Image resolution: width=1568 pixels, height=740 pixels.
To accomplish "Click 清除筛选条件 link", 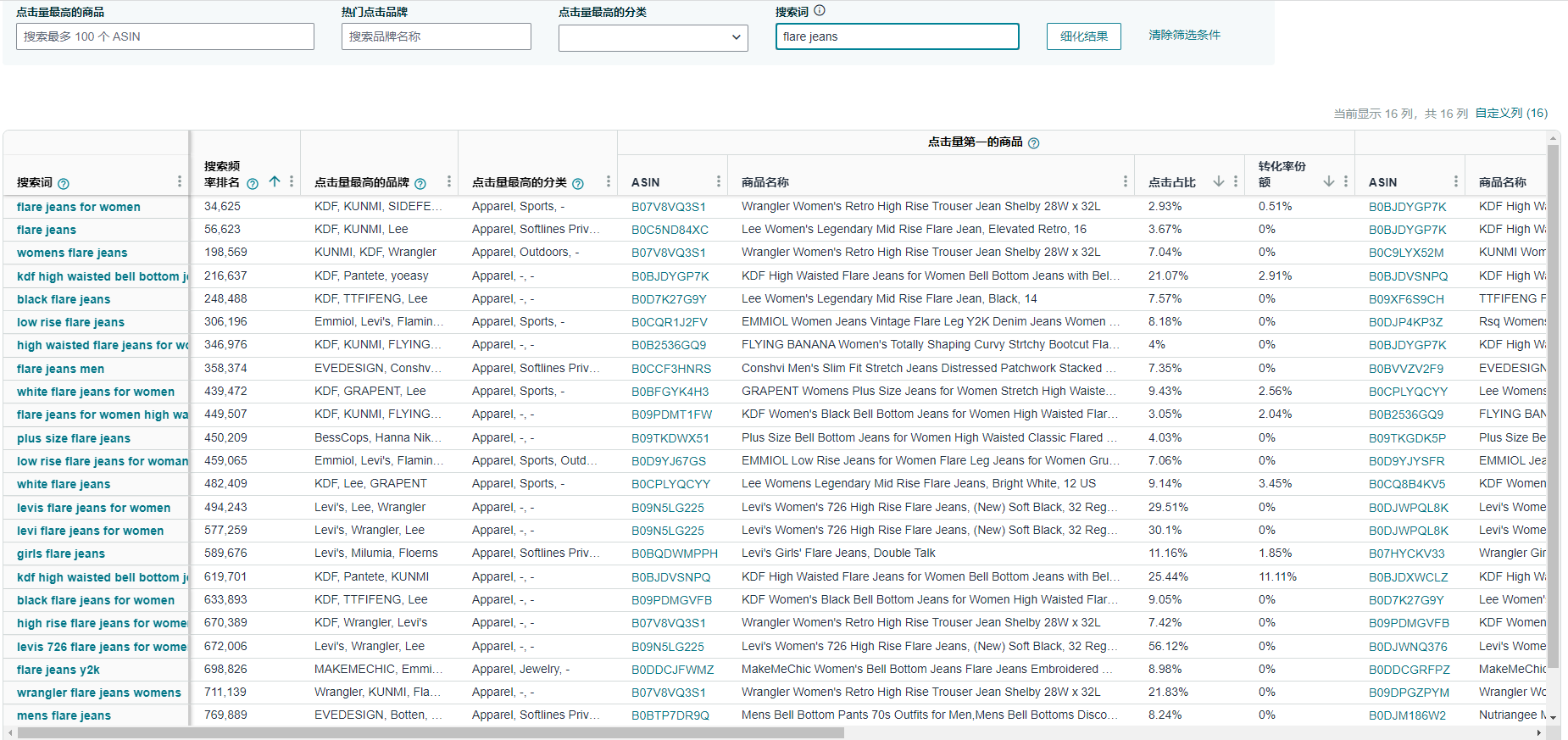I will (x=1185, y=35).
